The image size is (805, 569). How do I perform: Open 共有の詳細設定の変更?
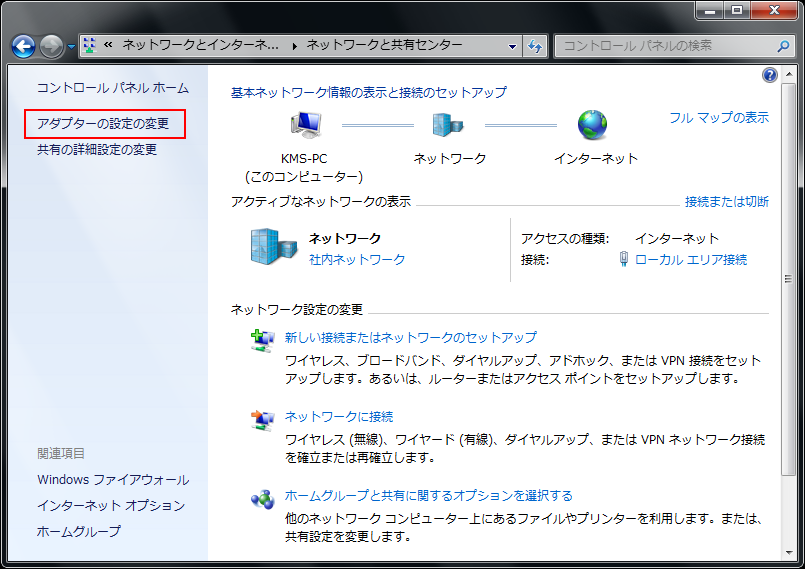click(97, 149)
